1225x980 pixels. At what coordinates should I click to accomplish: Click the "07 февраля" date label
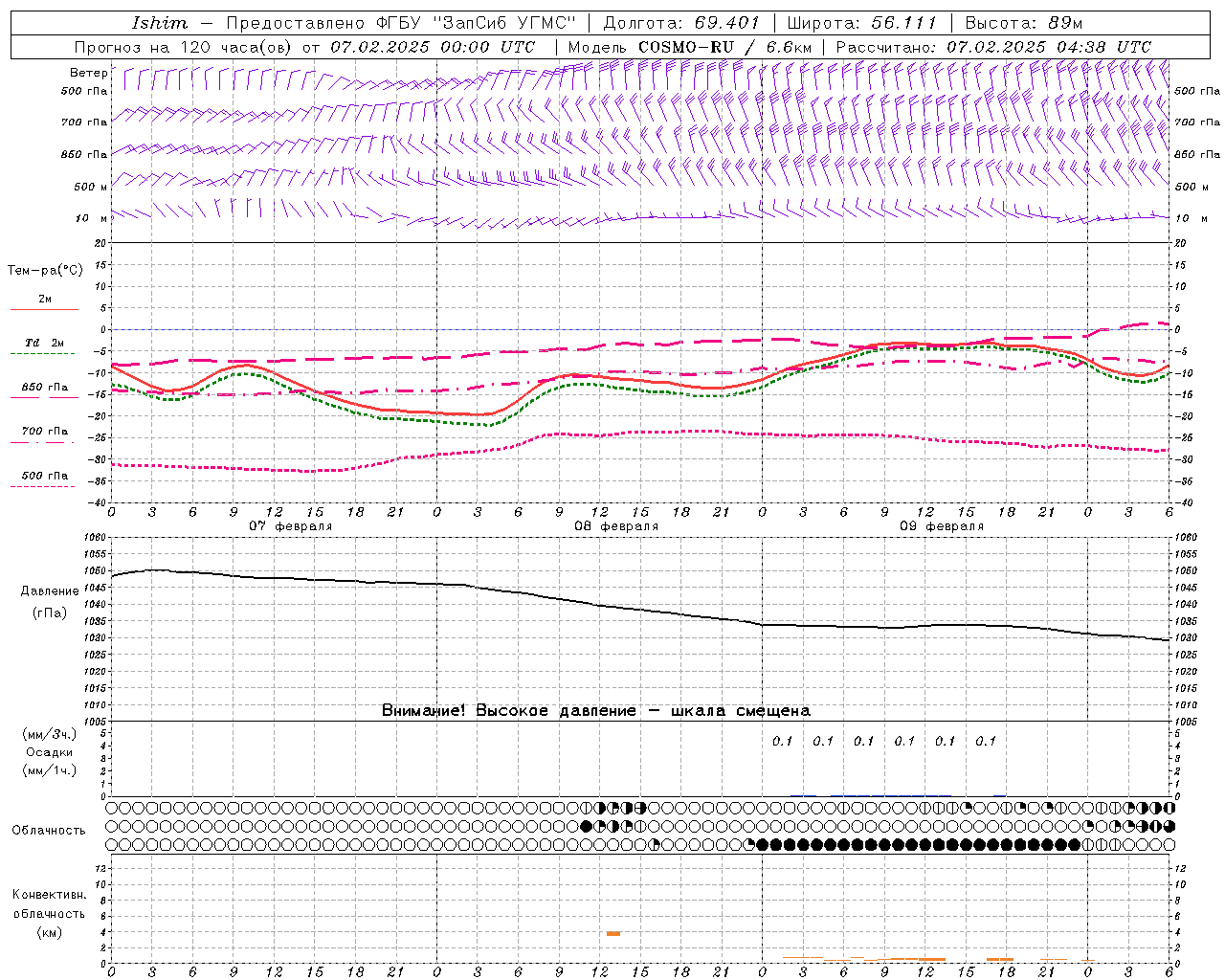(290, 526)
